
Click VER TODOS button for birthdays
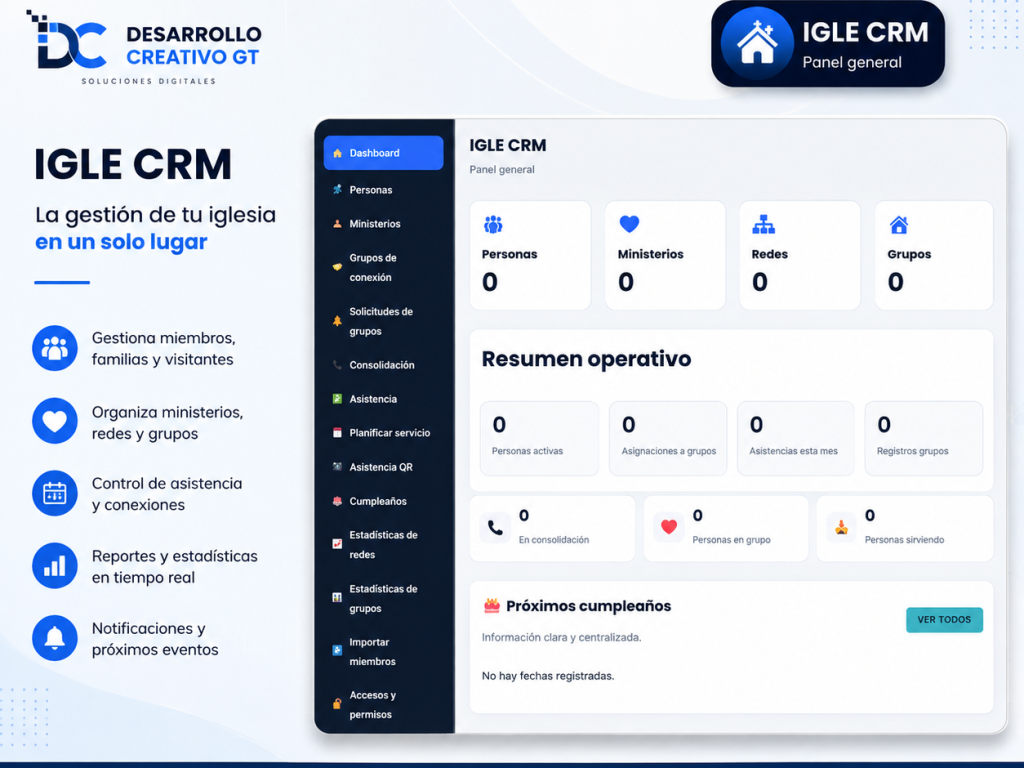pos(944,620)
